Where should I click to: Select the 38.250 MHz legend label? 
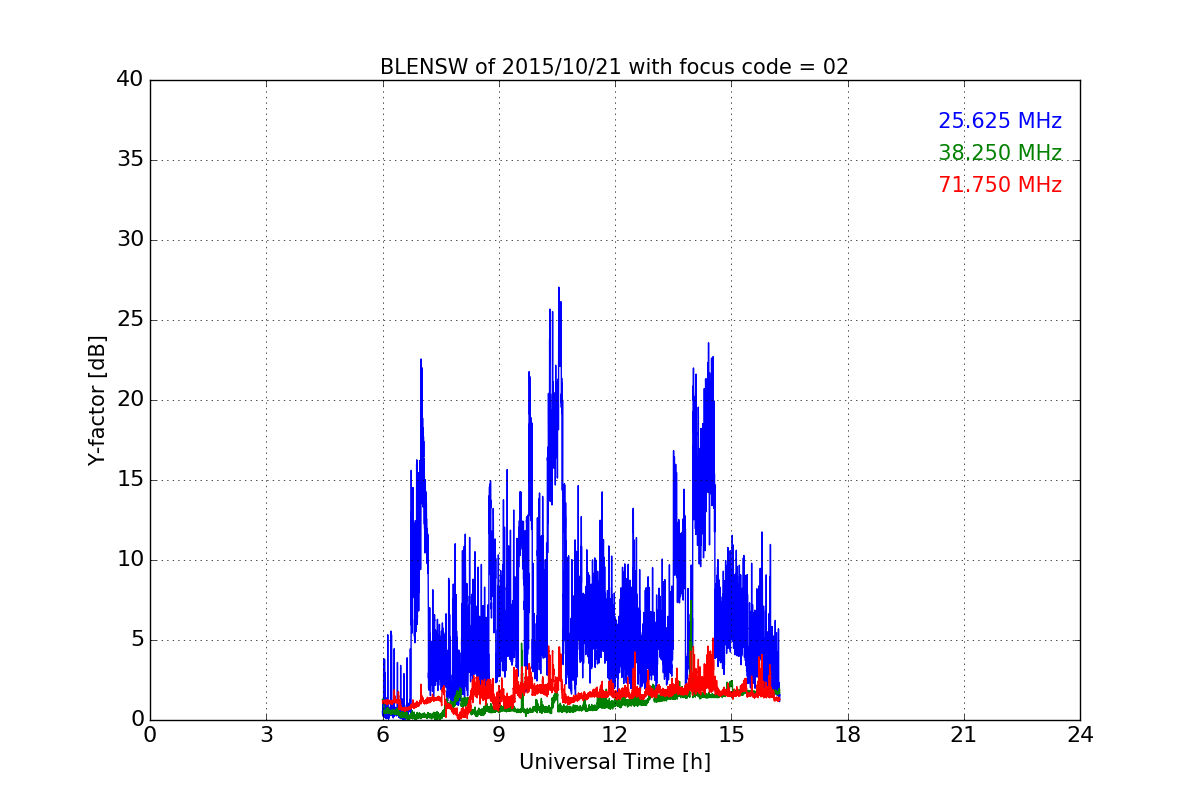[1000, 153]
